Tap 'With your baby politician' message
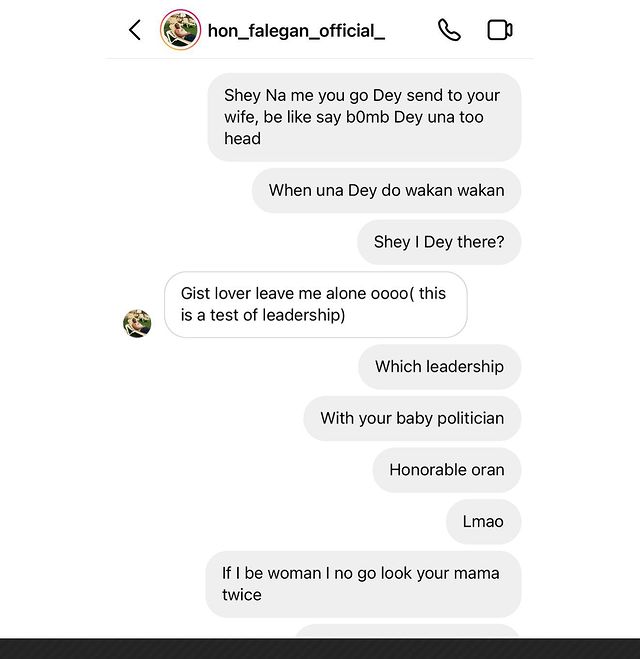Viewport: 640px width, 659px height. [412, 418]
